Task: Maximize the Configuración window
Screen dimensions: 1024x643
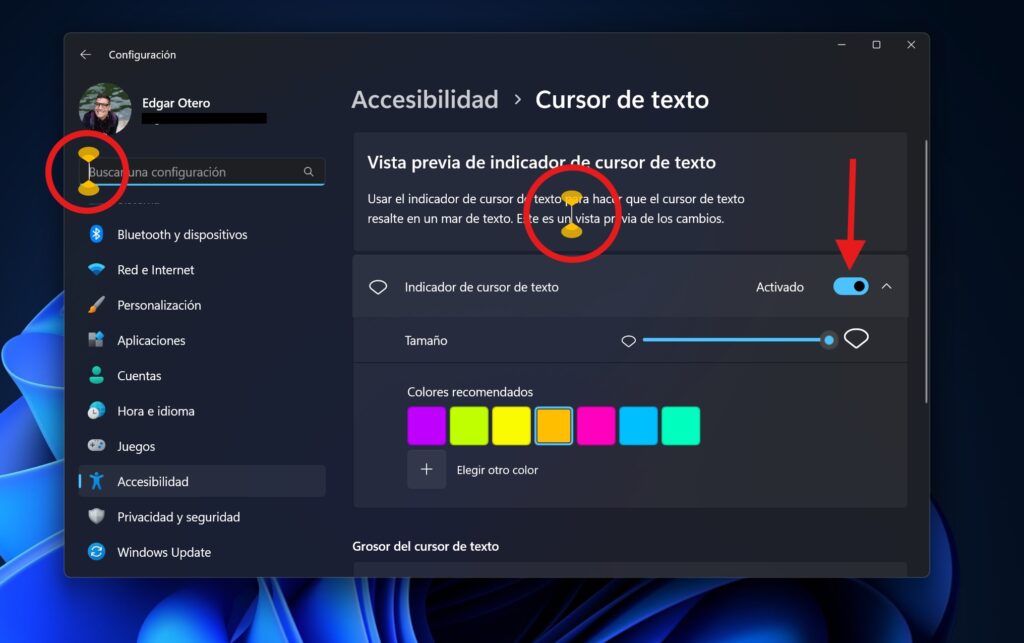Action: coord(876,44)
